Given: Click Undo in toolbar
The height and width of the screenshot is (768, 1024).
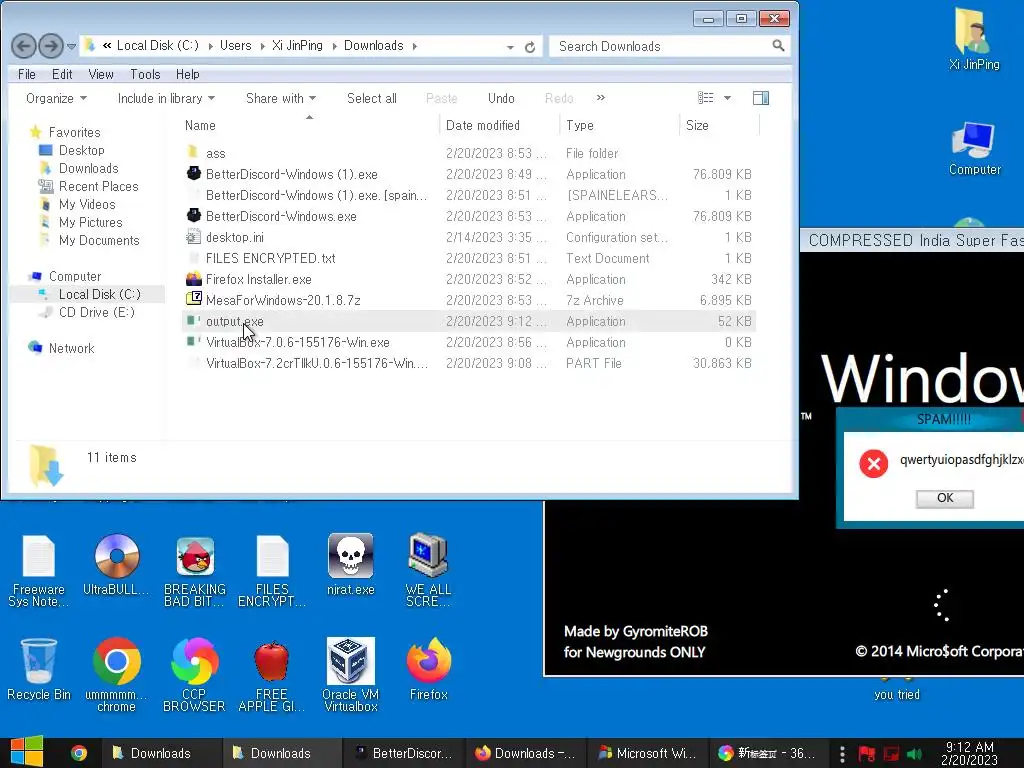Looking at the screenshot, I should click(x=501, y=98).
